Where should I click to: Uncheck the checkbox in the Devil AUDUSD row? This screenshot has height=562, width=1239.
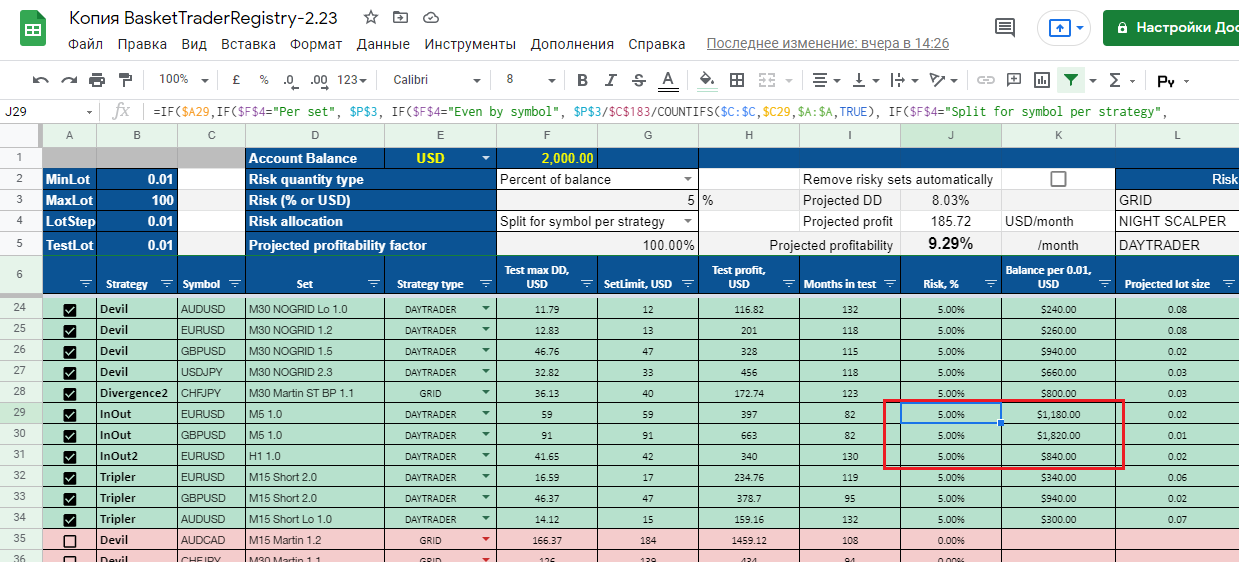coord(69,311)
